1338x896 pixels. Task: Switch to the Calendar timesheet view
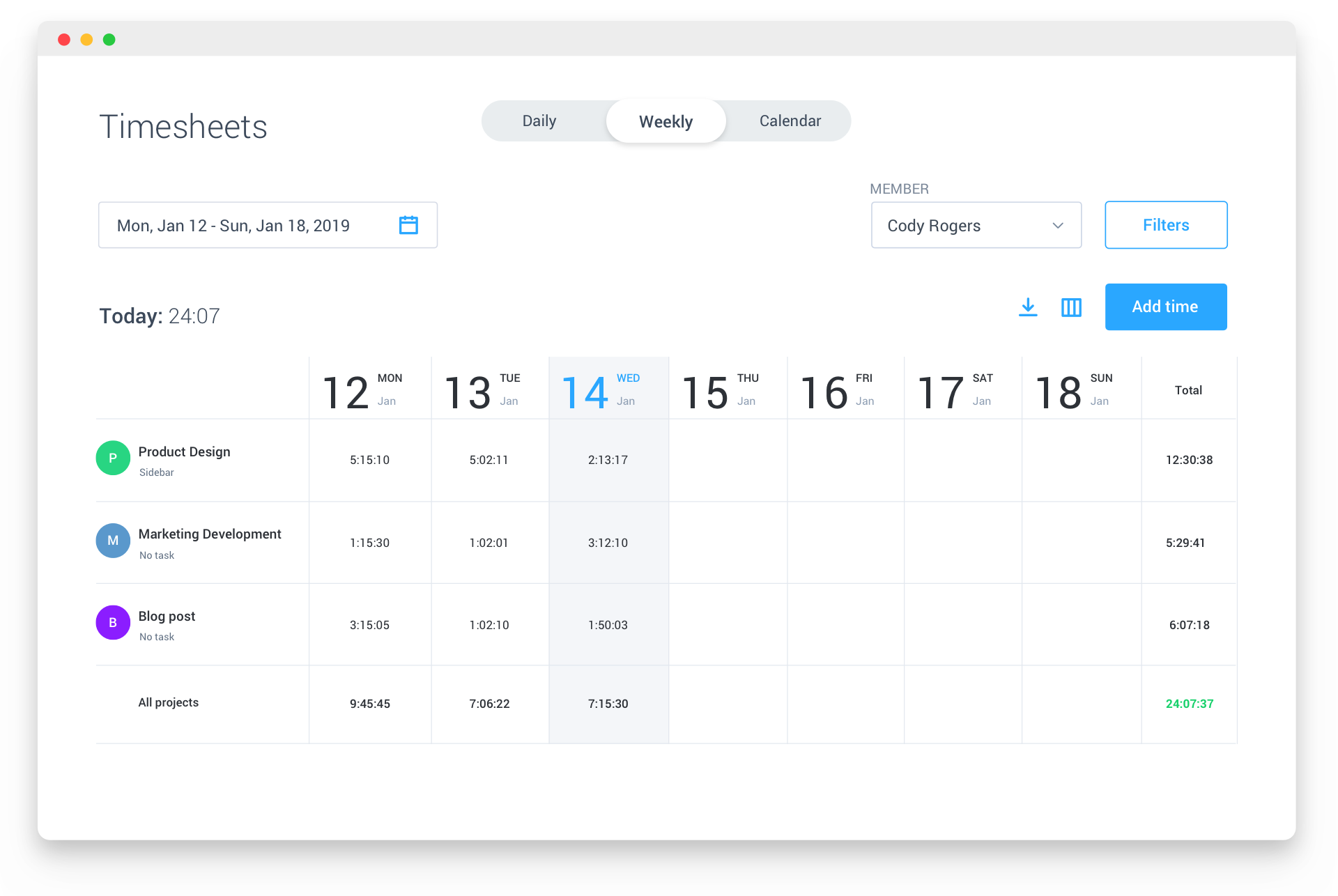(790, 120)
